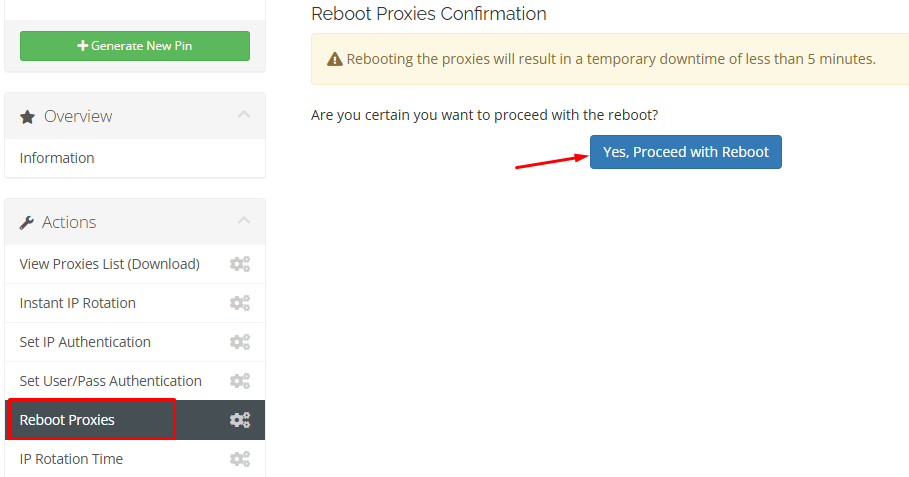This screenshot has width=909, height=477.
Task: Select Instant IP Rotation action
Action: (78, 303)
